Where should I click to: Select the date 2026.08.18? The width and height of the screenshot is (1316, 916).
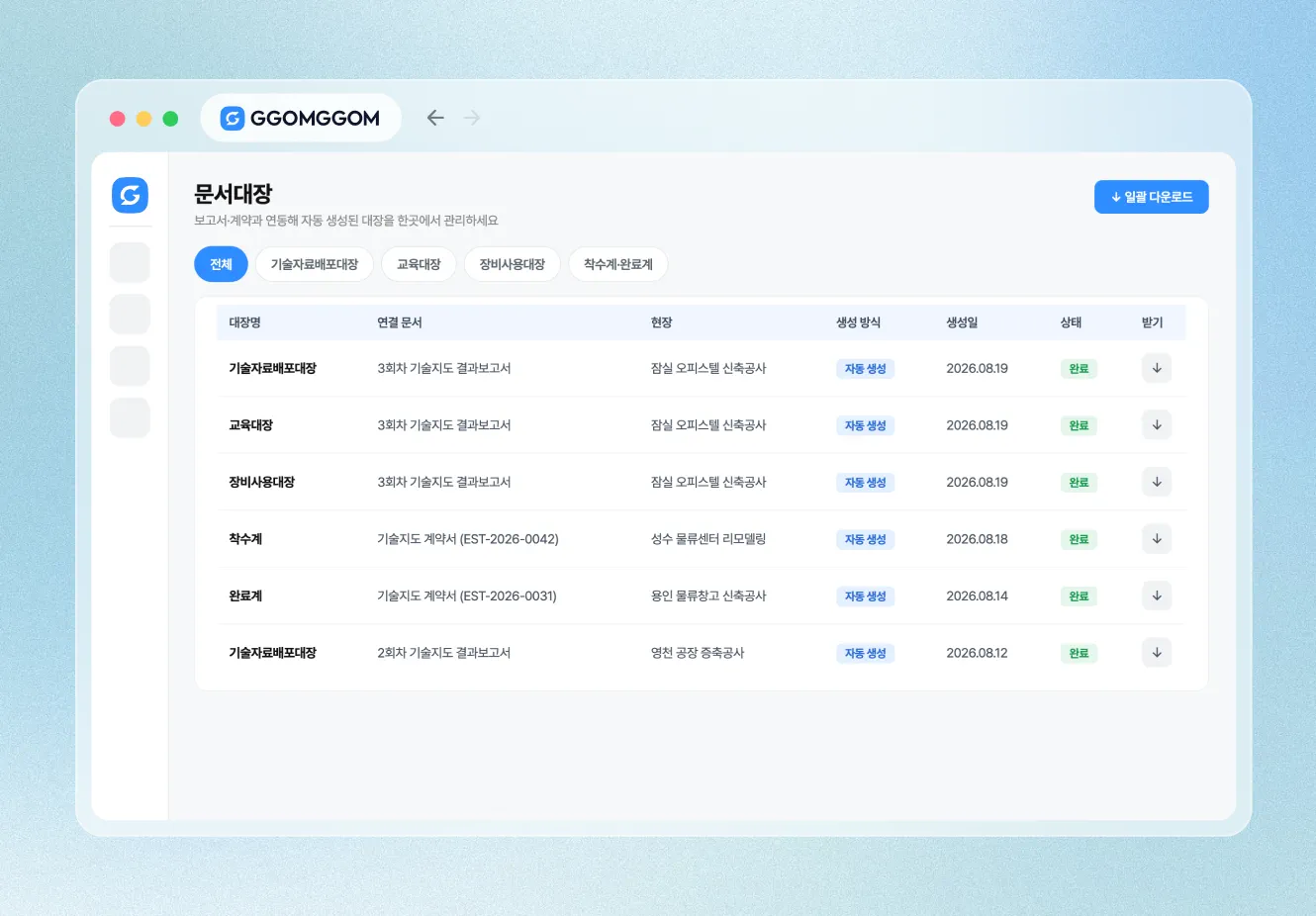pyautogui.click(x=978, y=539)
